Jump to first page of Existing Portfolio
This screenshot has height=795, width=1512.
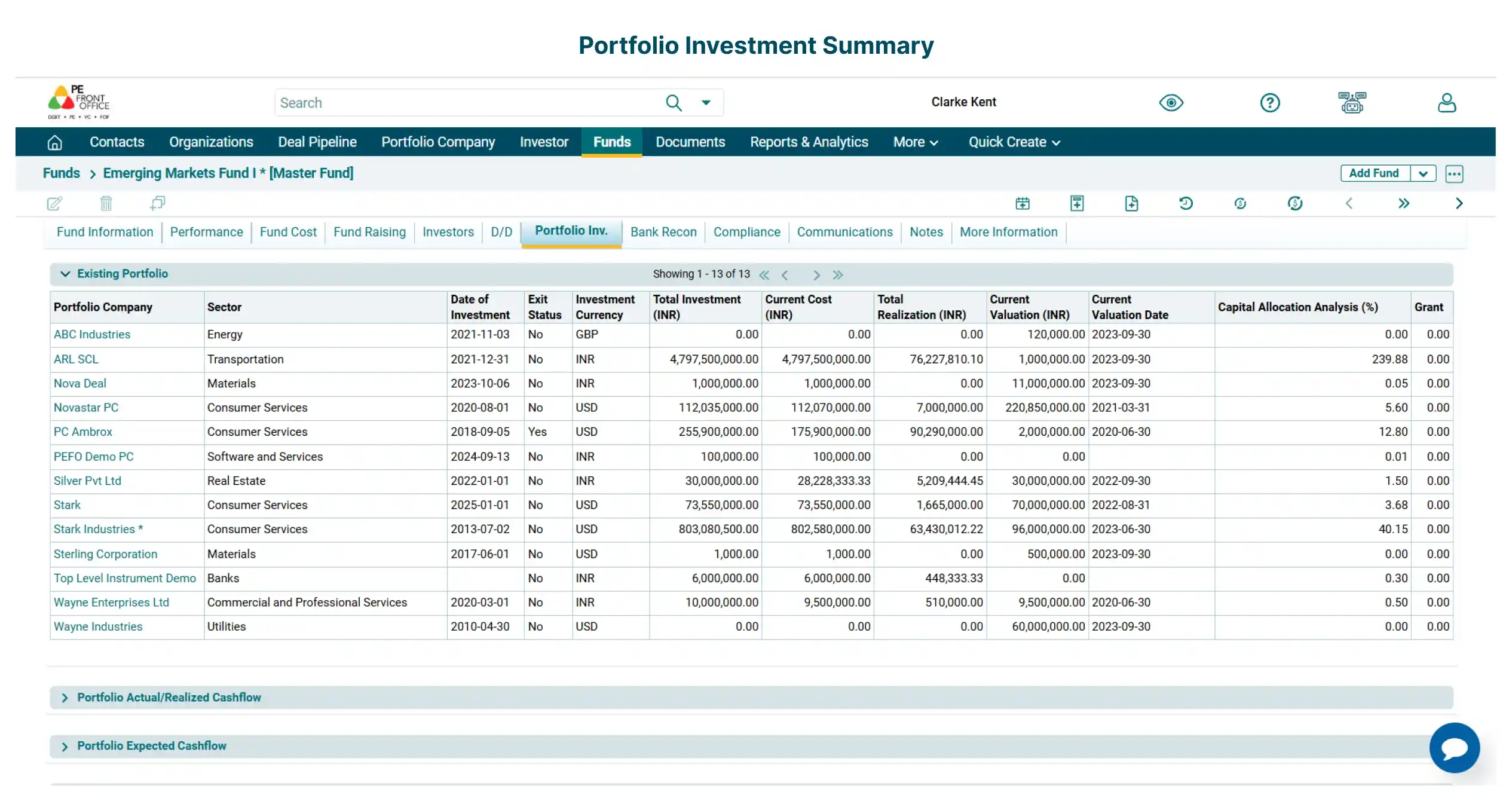point(764,275)
